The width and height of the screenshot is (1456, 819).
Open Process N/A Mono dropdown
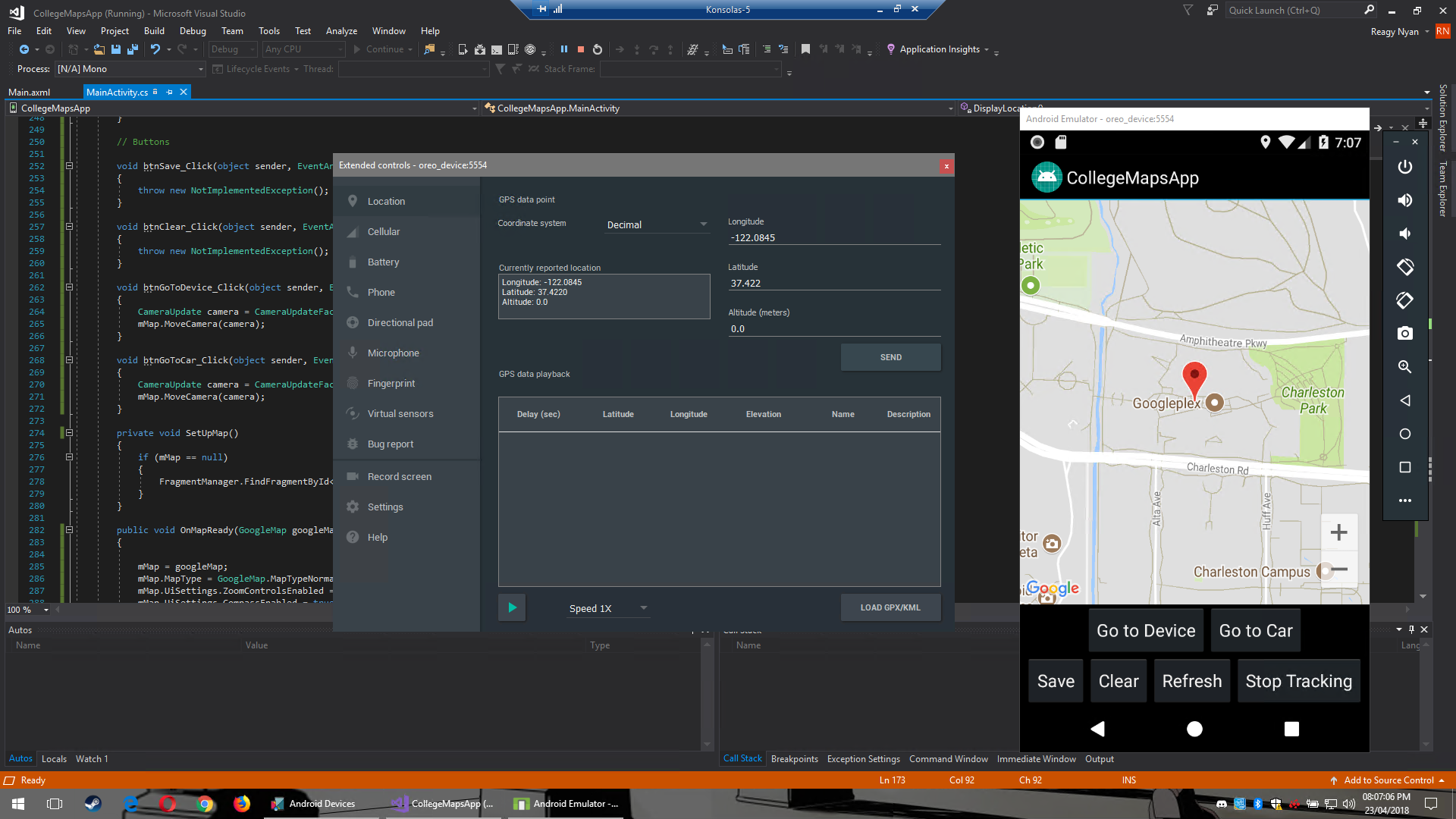[130, 69]
